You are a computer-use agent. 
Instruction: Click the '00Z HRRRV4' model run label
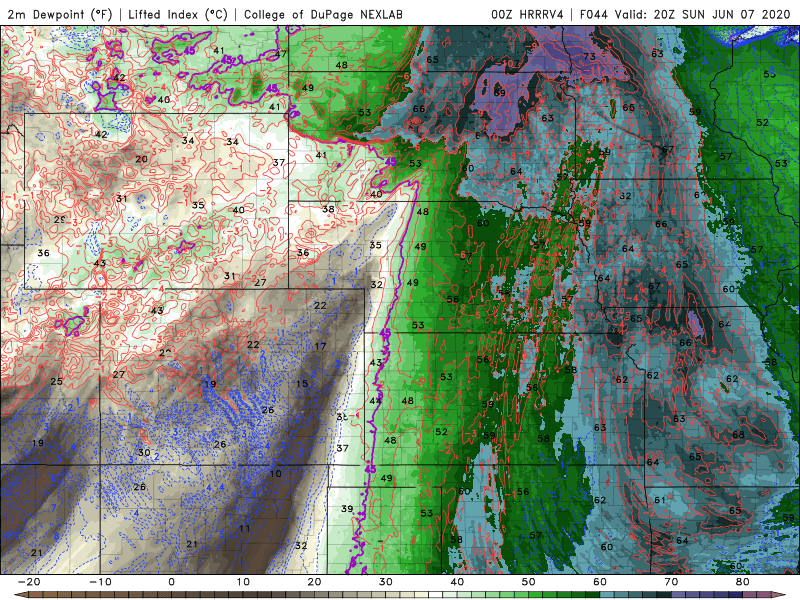tap(527, 14)
